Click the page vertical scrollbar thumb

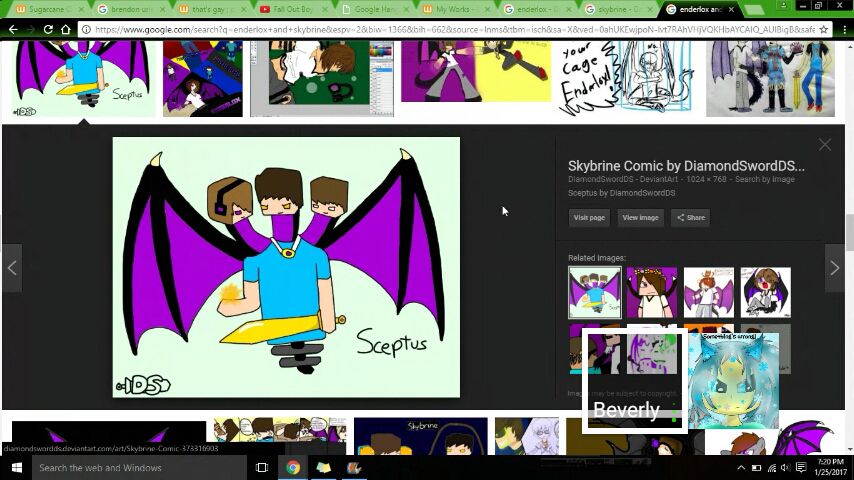[x=849, y=233]
